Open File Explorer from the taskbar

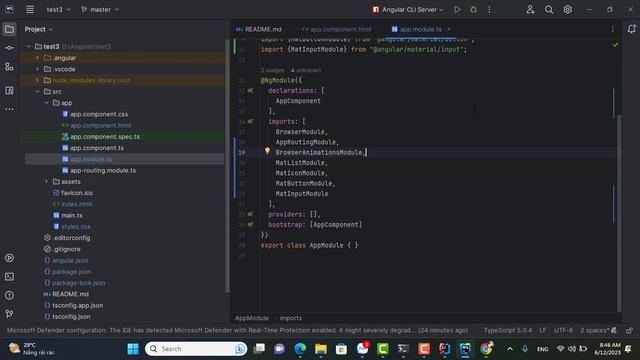click(x=321, y=349)
